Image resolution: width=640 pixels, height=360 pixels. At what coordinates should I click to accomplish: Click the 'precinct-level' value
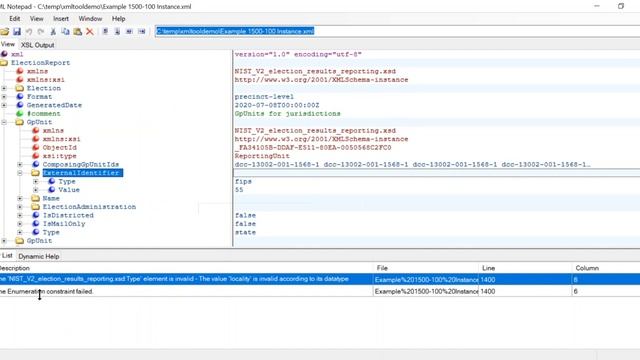tap(264, 97)
